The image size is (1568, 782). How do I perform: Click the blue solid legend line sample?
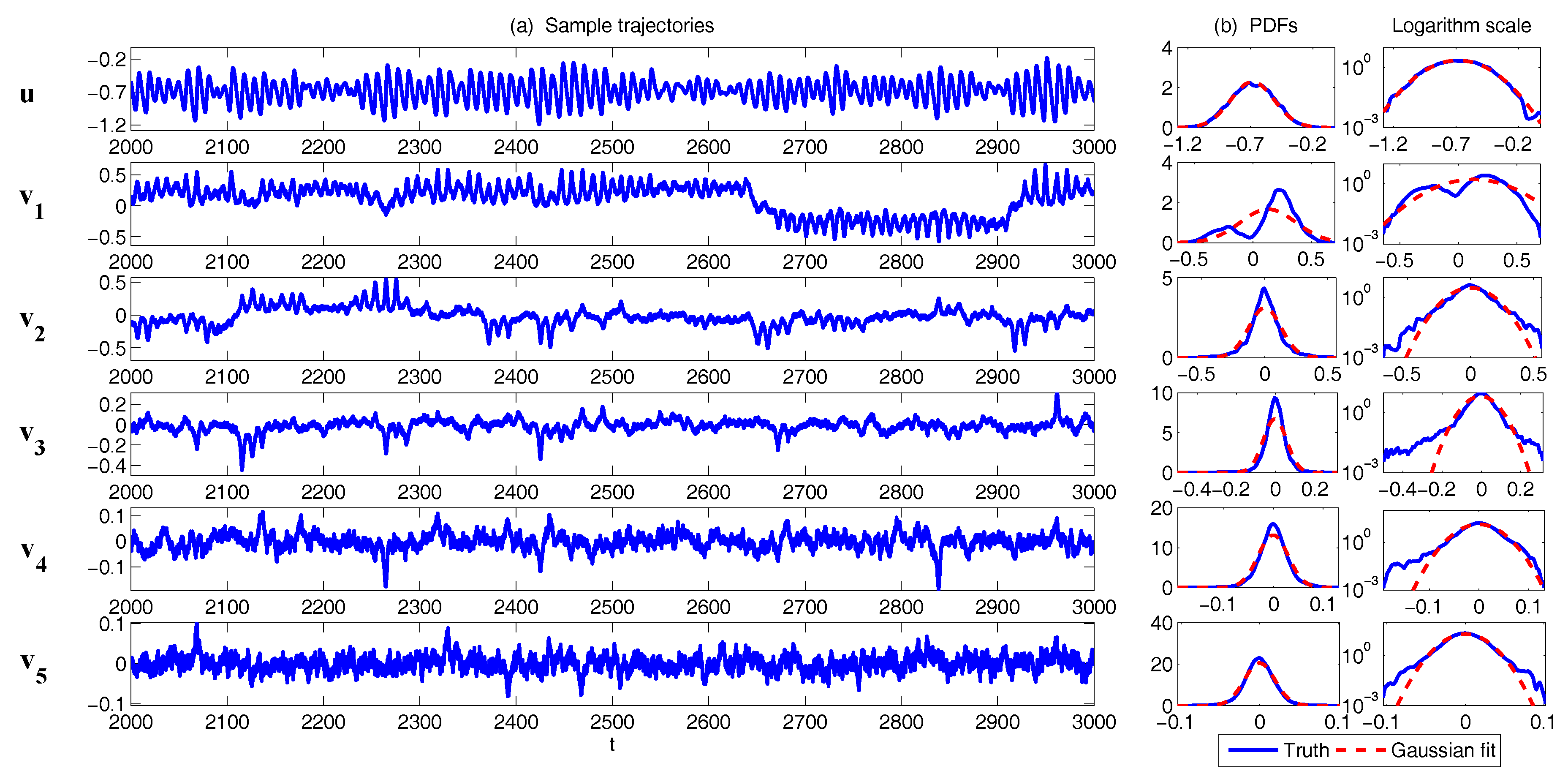click(x=1253, y=750)
